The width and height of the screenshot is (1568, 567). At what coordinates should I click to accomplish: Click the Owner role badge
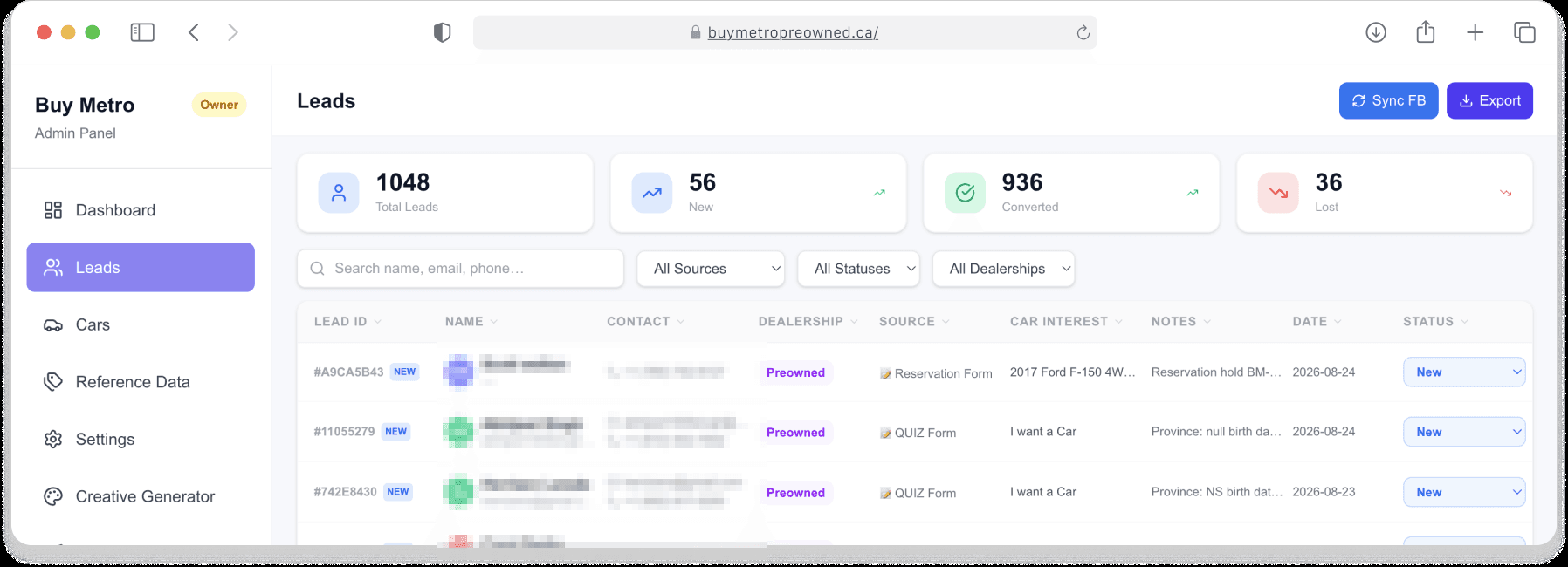tap(219, 105)
